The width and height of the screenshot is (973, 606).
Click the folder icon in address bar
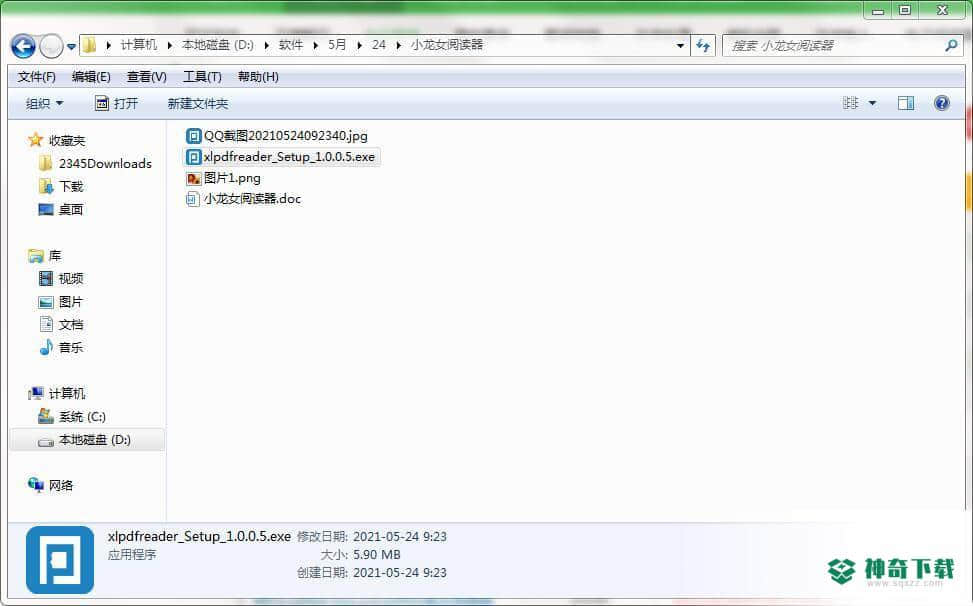[x=90, y=45]
